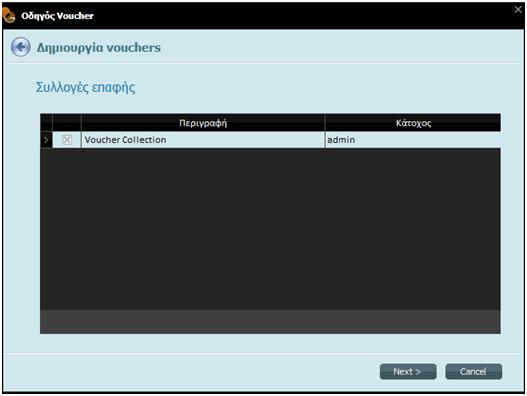Click the blank checkbox column header cell
This screenshot has height=396, width=527.
click(67, 123)
